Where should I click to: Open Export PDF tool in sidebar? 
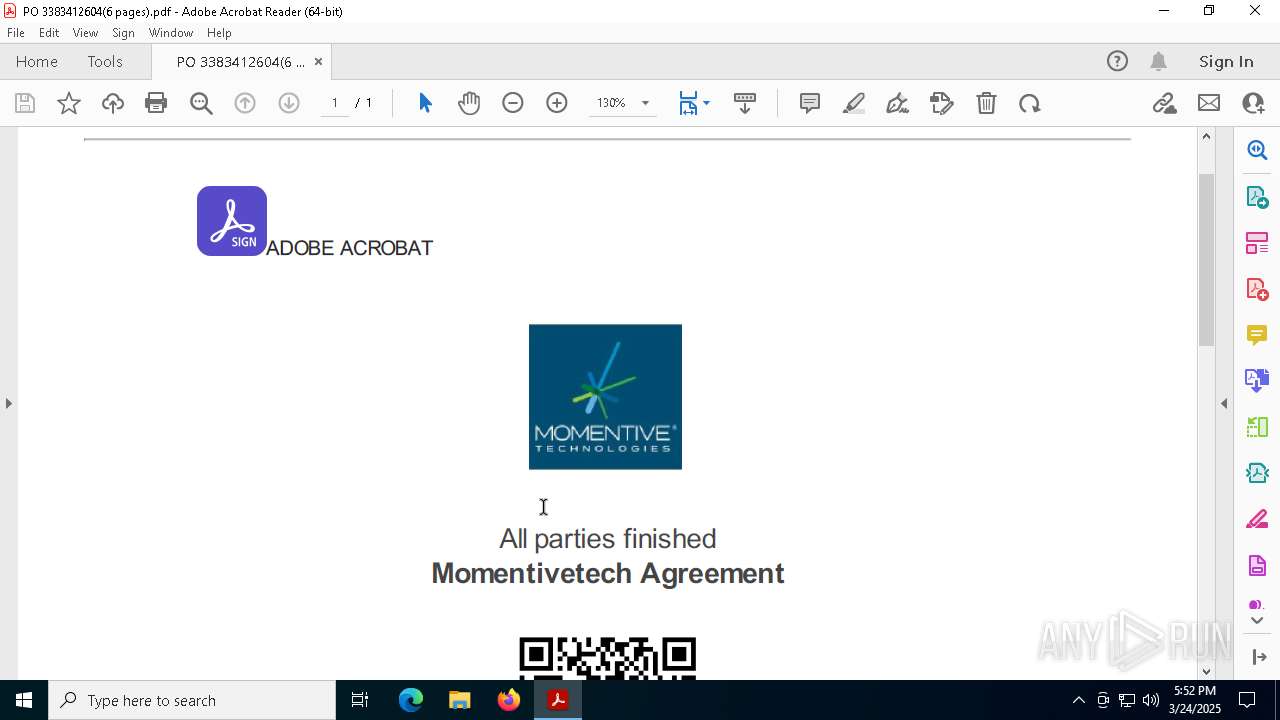point(1257,196)
